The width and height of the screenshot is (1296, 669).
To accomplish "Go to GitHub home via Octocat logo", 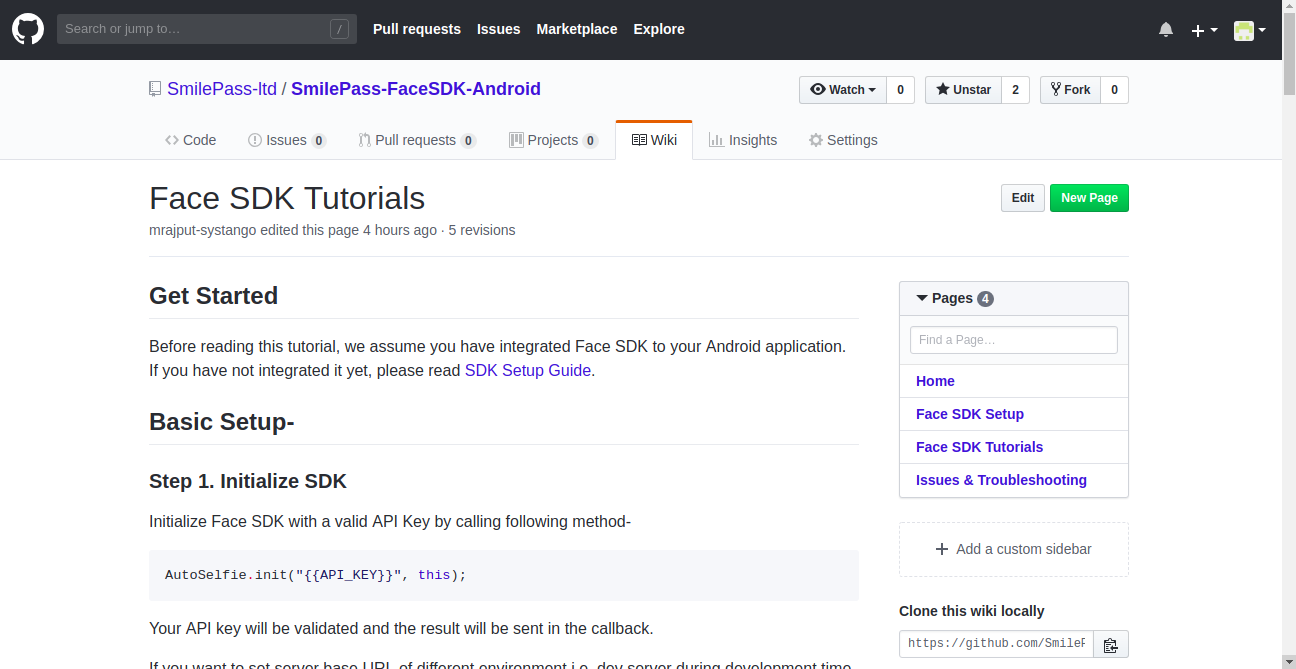I will click(28, 29).
